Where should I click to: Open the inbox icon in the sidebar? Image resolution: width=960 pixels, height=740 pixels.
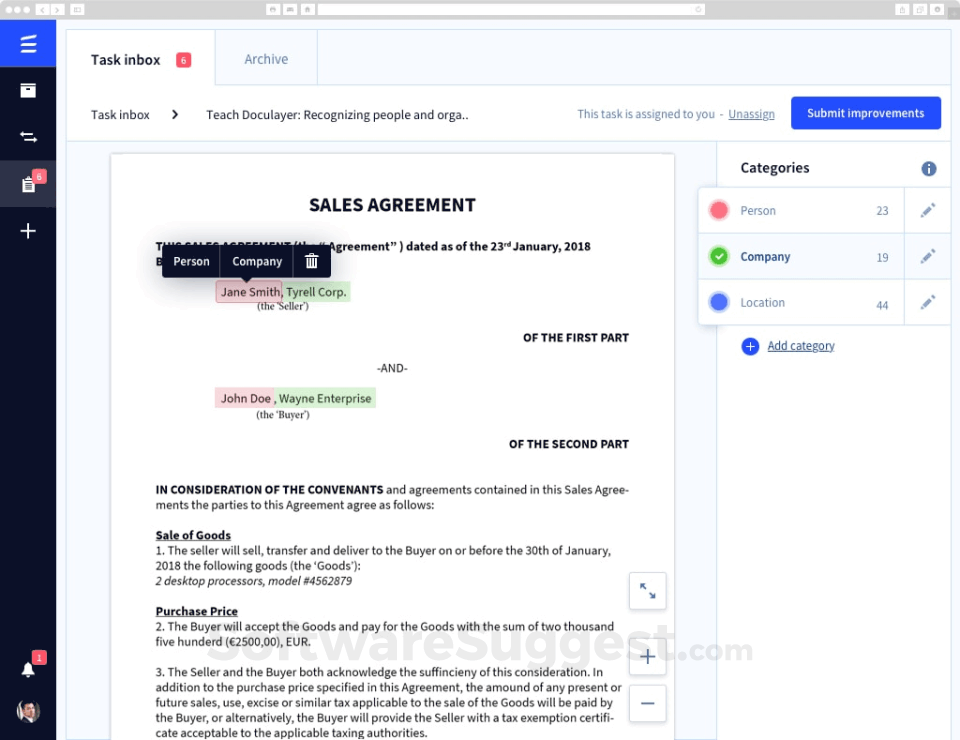coord(27,90)
